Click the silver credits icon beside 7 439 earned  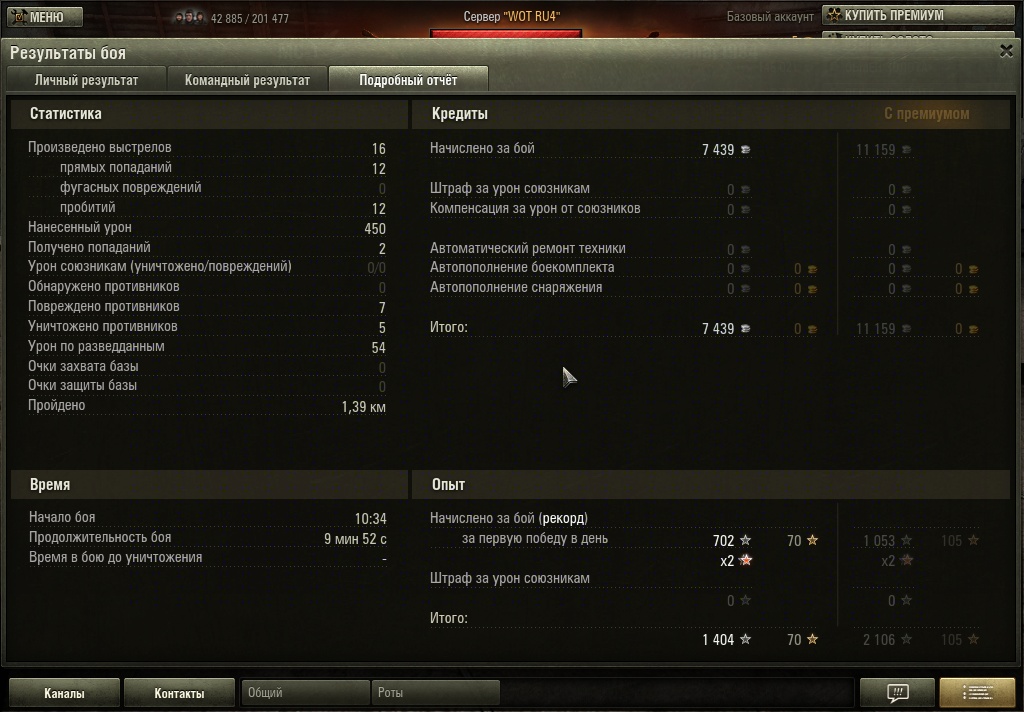(745, 150)
